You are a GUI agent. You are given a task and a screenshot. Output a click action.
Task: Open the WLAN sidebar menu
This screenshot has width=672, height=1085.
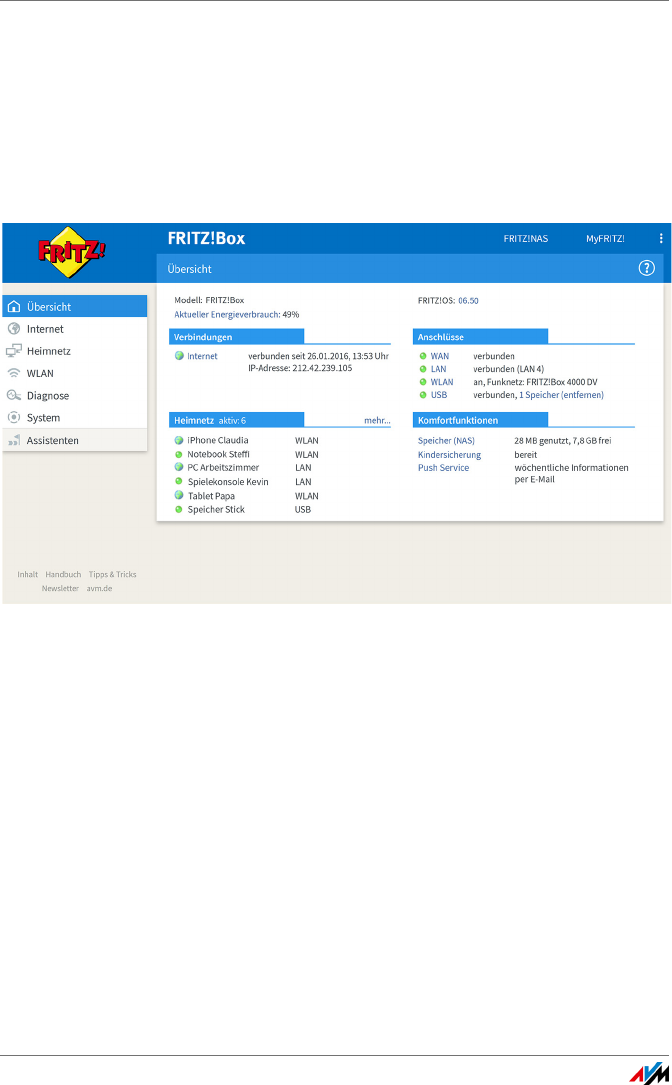(x=75, y=373)
